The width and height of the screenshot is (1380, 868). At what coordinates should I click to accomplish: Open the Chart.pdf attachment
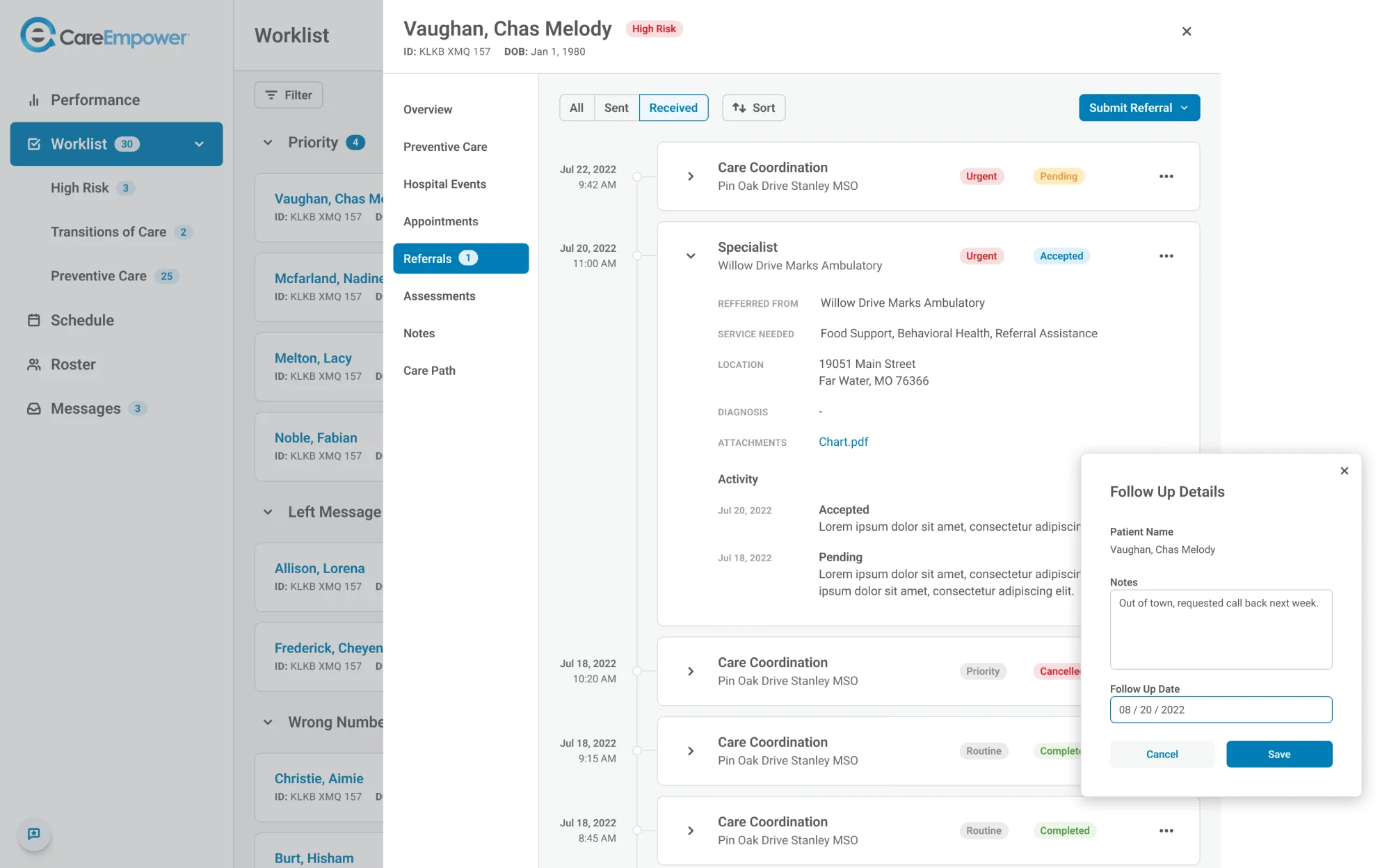tap(843, 442)
